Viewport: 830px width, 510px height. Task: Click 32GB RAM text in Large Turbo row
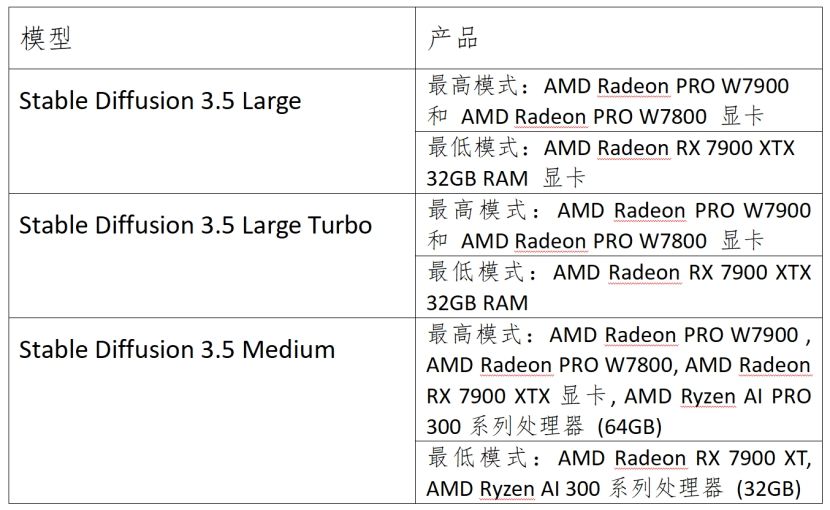coord(477,303)
